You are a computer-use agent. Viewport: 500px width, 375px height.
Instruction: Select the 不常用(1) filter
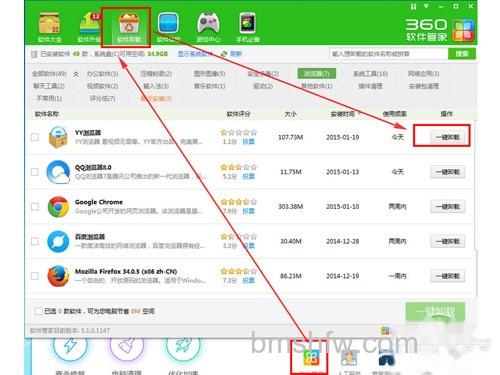(49, 98)
